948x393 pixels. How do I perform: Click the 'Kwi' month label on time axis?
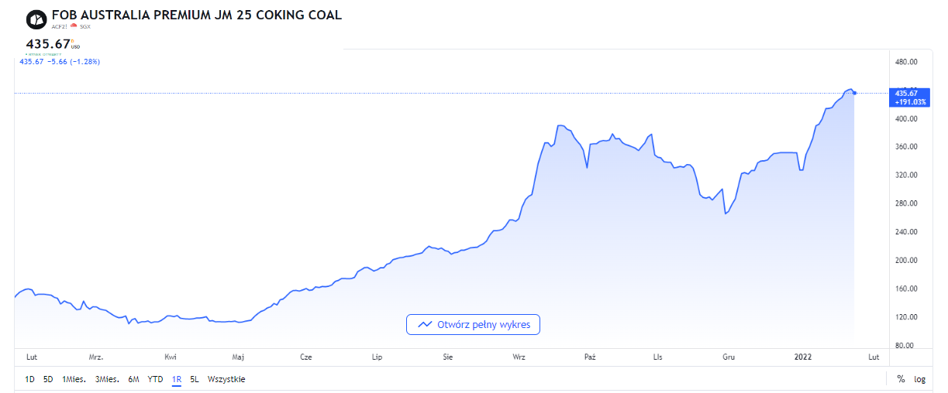coord(170,357)
